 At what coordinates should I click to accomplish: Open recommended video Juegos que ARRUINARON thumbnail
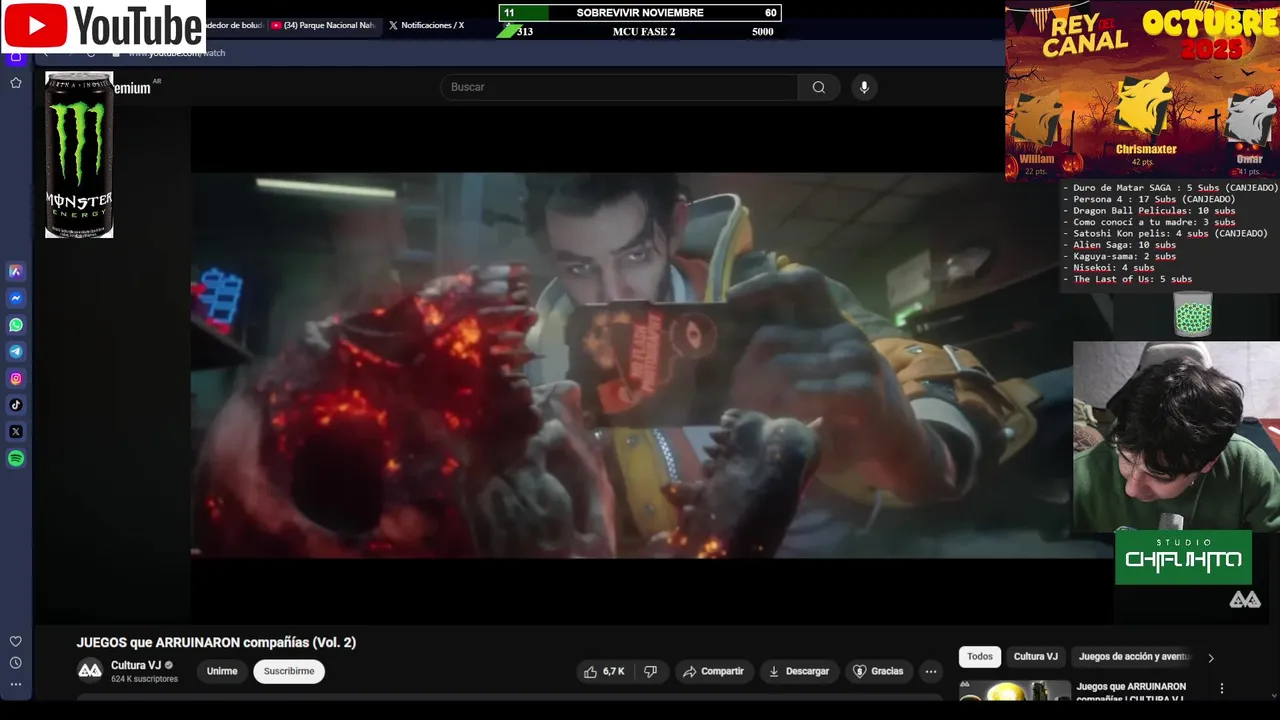pyautogui.click(x=1014, y=690)
